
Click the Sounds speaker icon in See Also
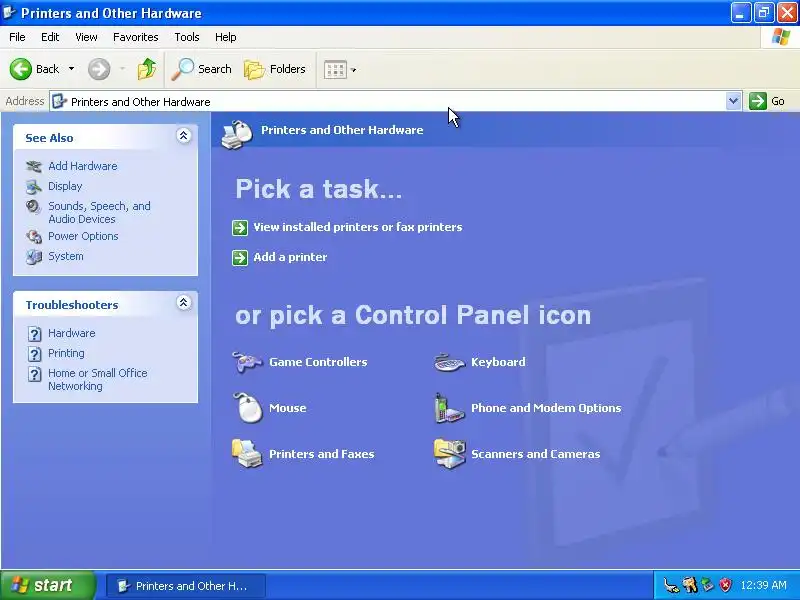pos(33,207)
